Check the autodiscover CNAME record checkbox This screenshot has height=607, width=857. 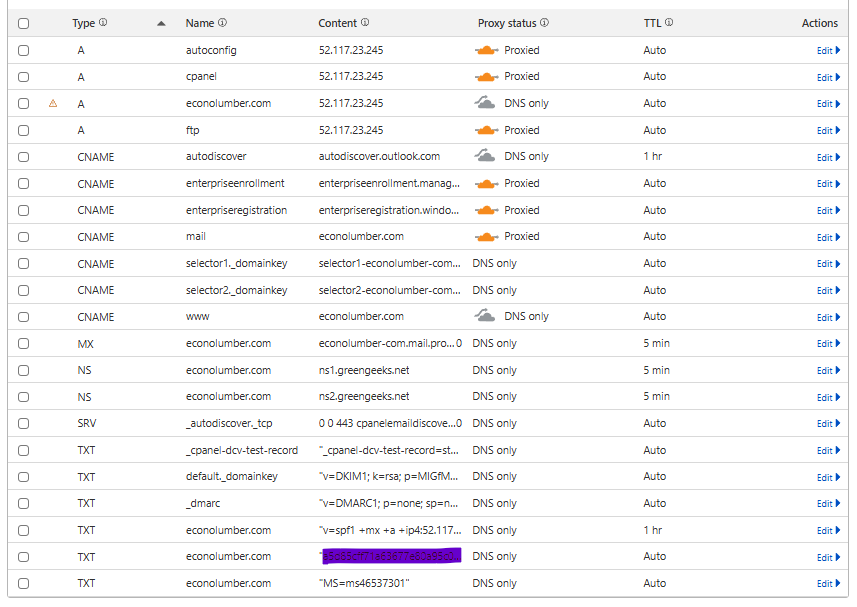24,157
